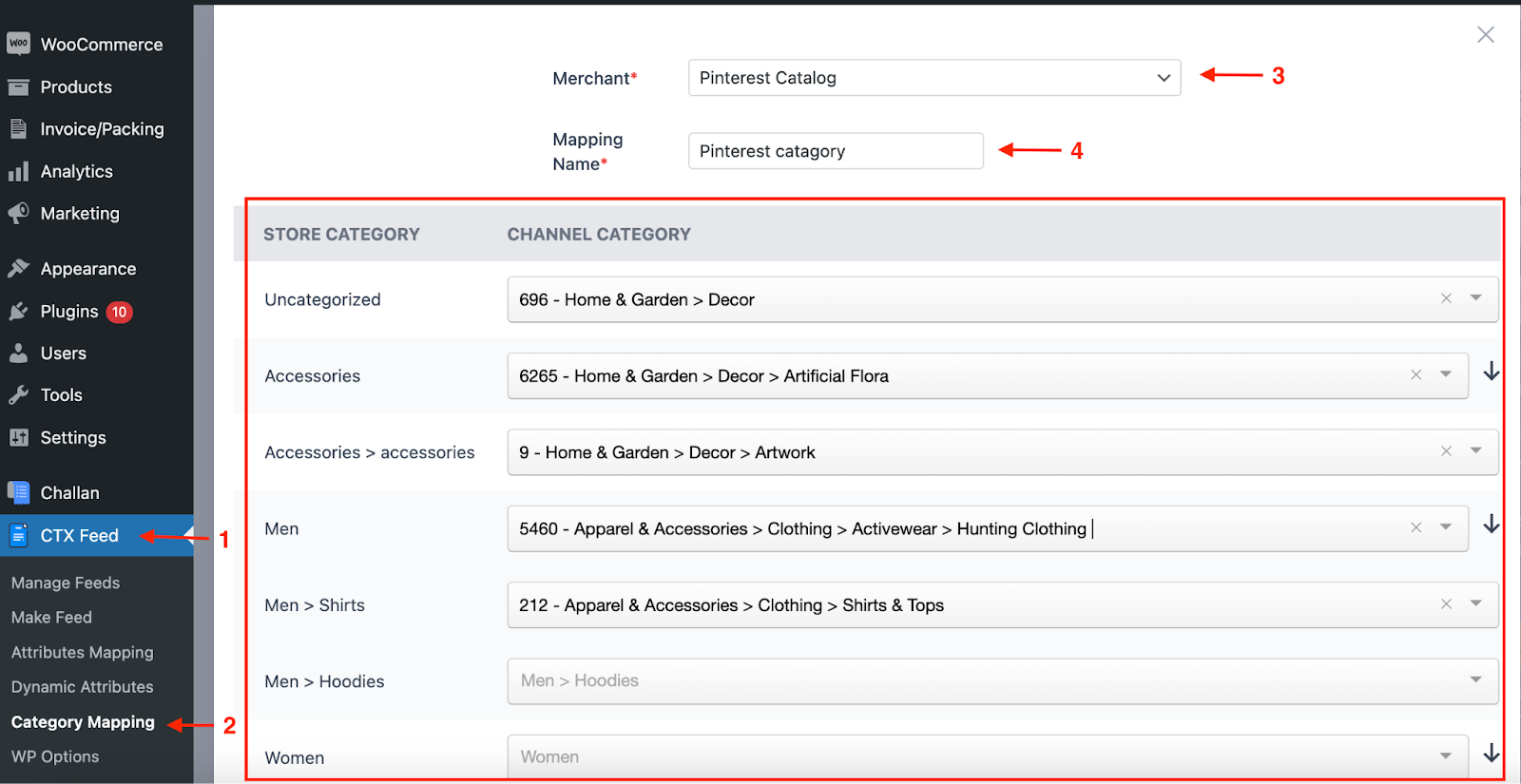Click the Tools wrench icon
This screenshot has width=1521, height=784.
coord(18,395)
